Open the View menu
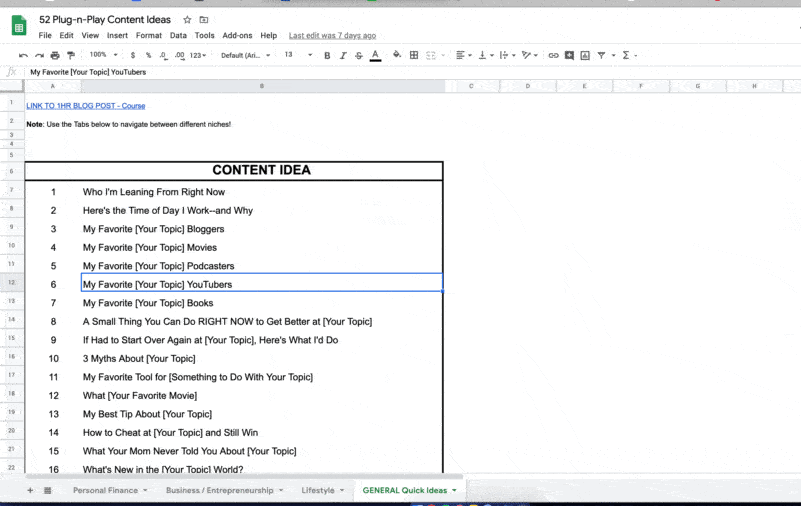The image size is (801, 506). click(x=90, y=35)
